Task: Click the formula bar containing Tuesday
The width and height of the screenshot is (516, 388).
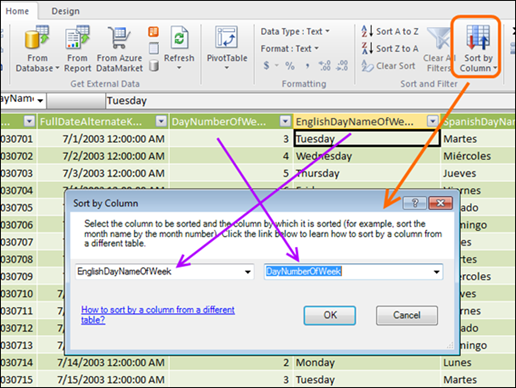Action: [x=310, y=101]
